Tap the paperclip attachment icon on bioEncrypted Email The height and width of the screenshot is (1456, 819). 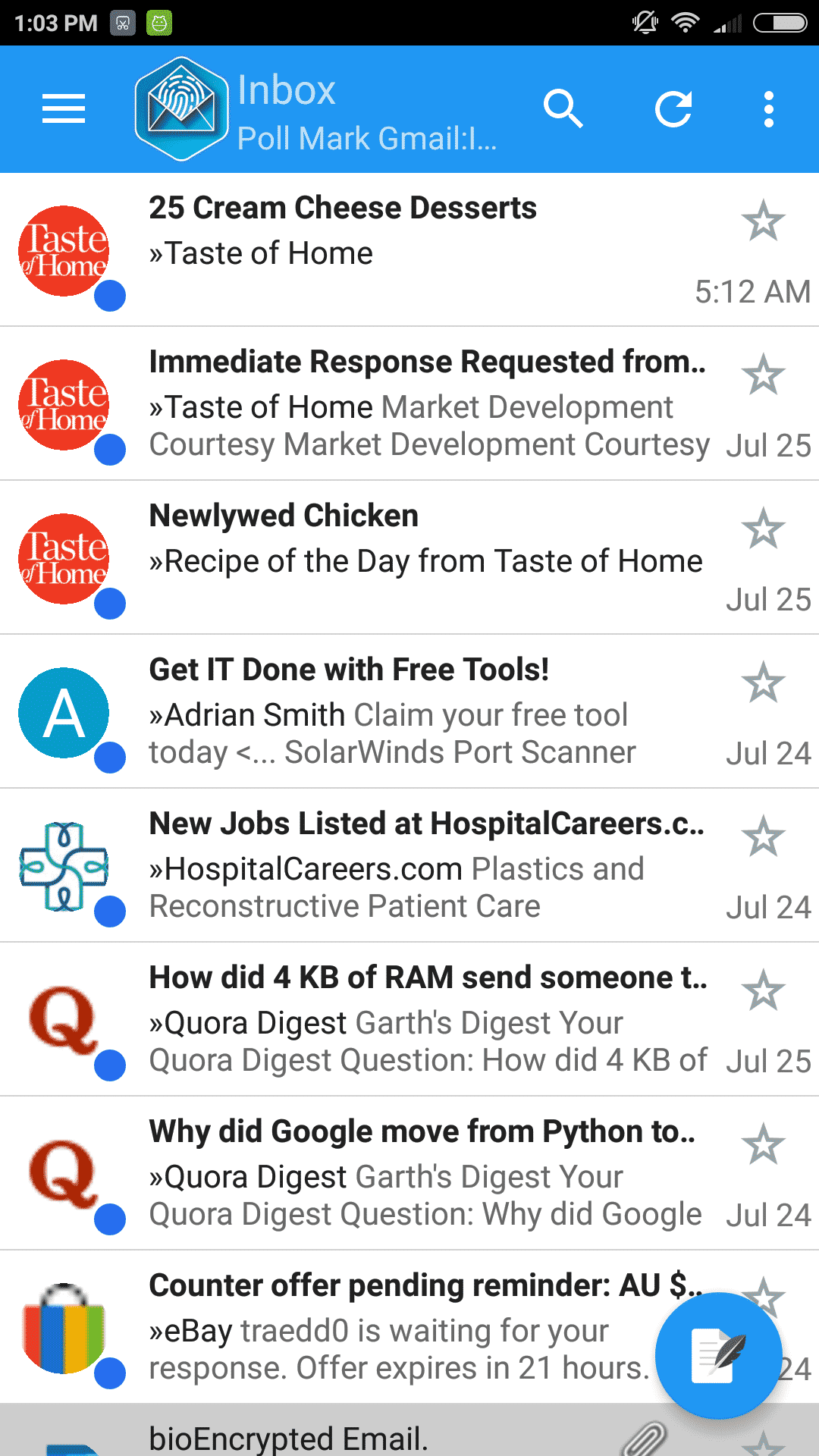tap(644, 1438)
